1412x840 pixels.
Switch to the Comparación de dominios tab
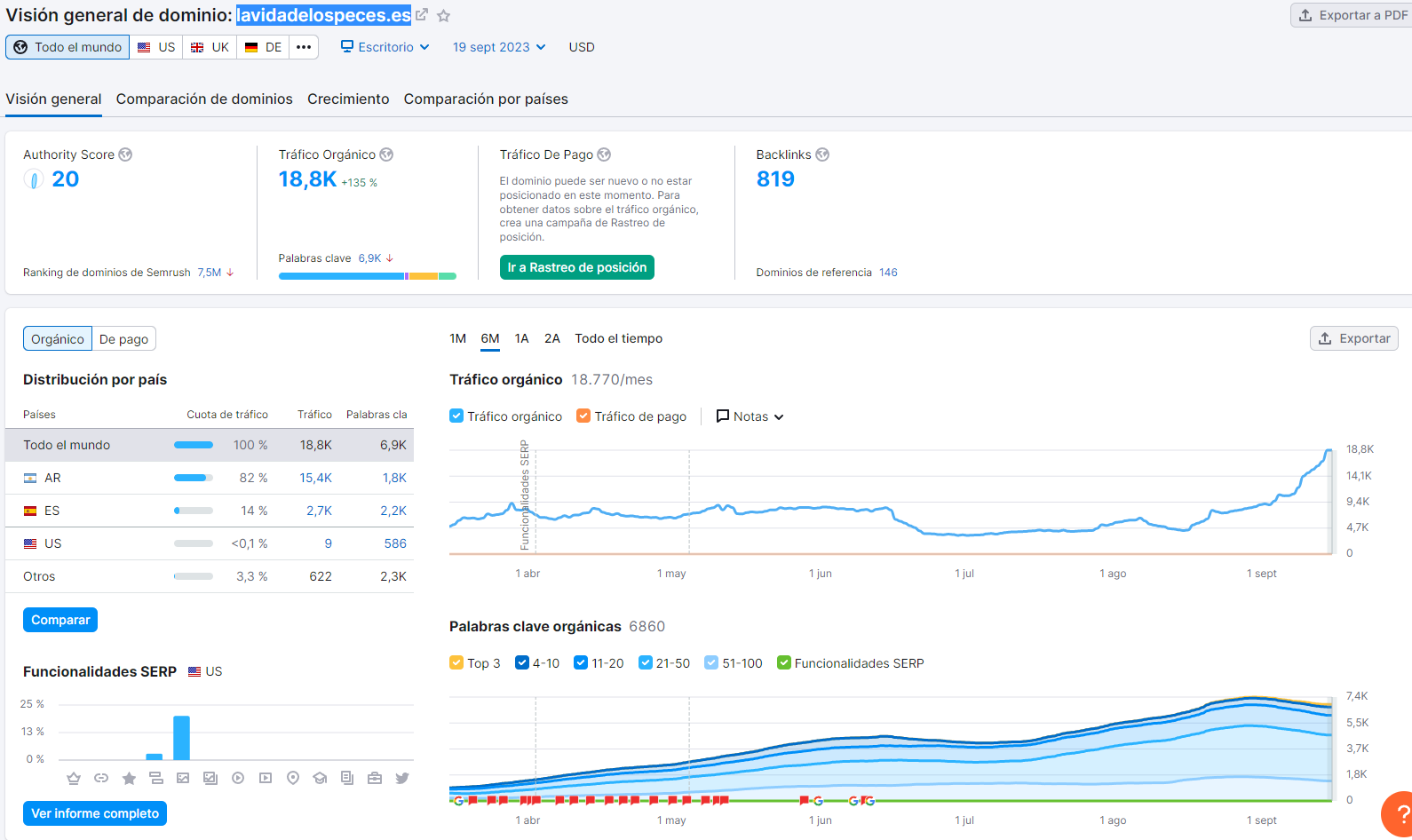tap(204, 99)
